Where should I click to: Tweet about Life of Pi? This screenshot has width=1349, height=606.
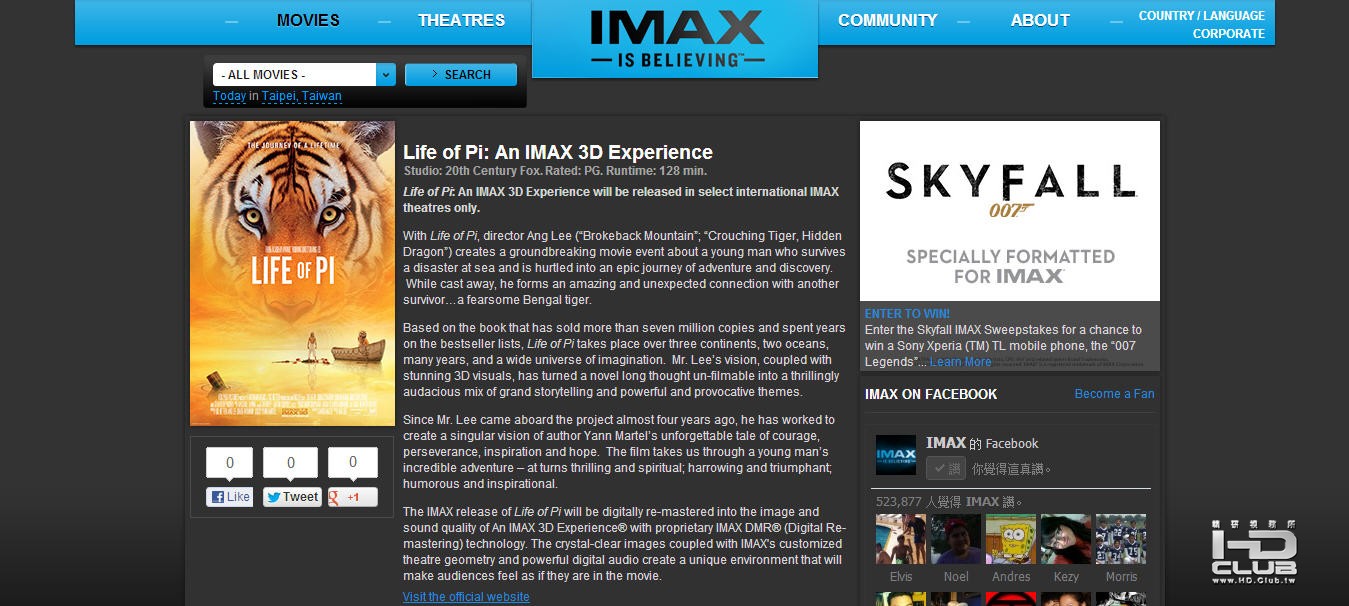pyautogui.click(x=291, y=497)
